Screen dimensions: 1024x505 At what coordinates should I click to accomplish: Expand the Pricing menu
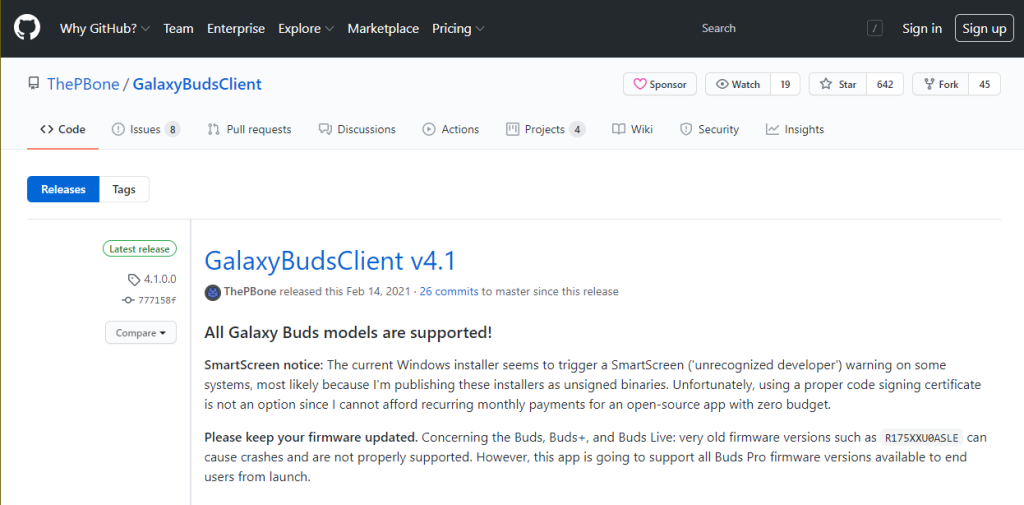458,29
